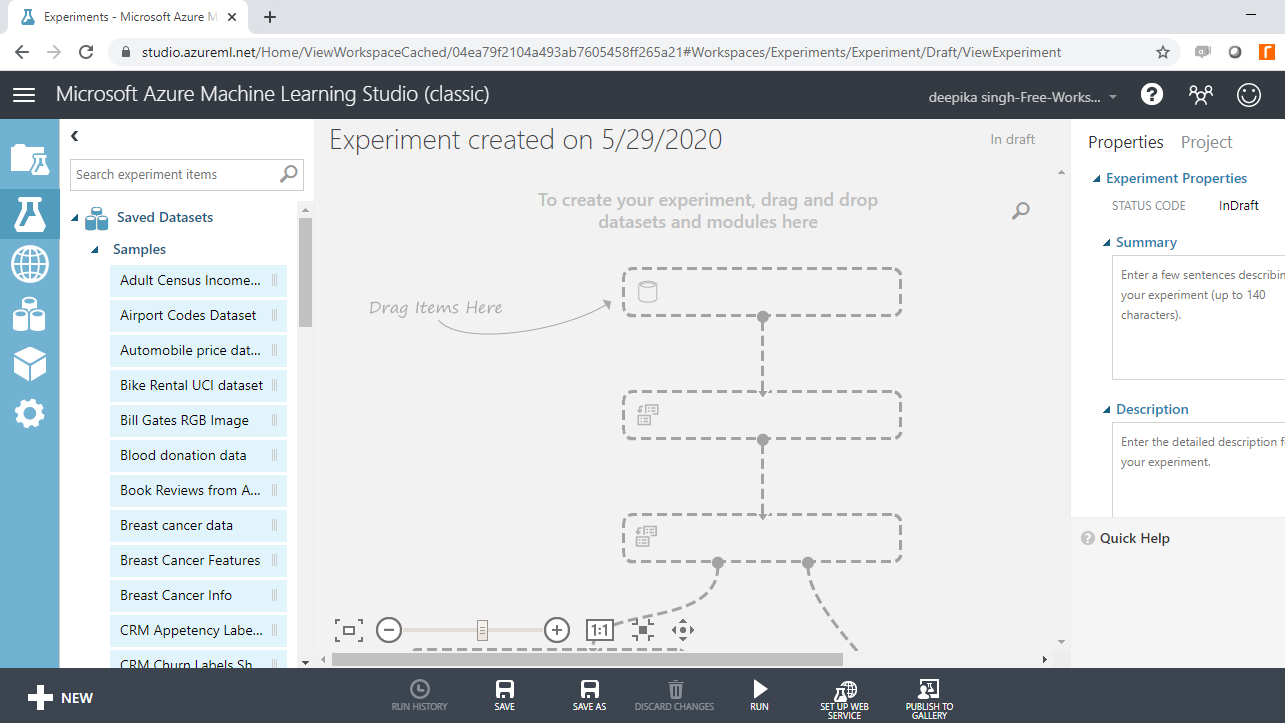Select Automobile price data item
The image size is (1285, 723).
[198, 351]
